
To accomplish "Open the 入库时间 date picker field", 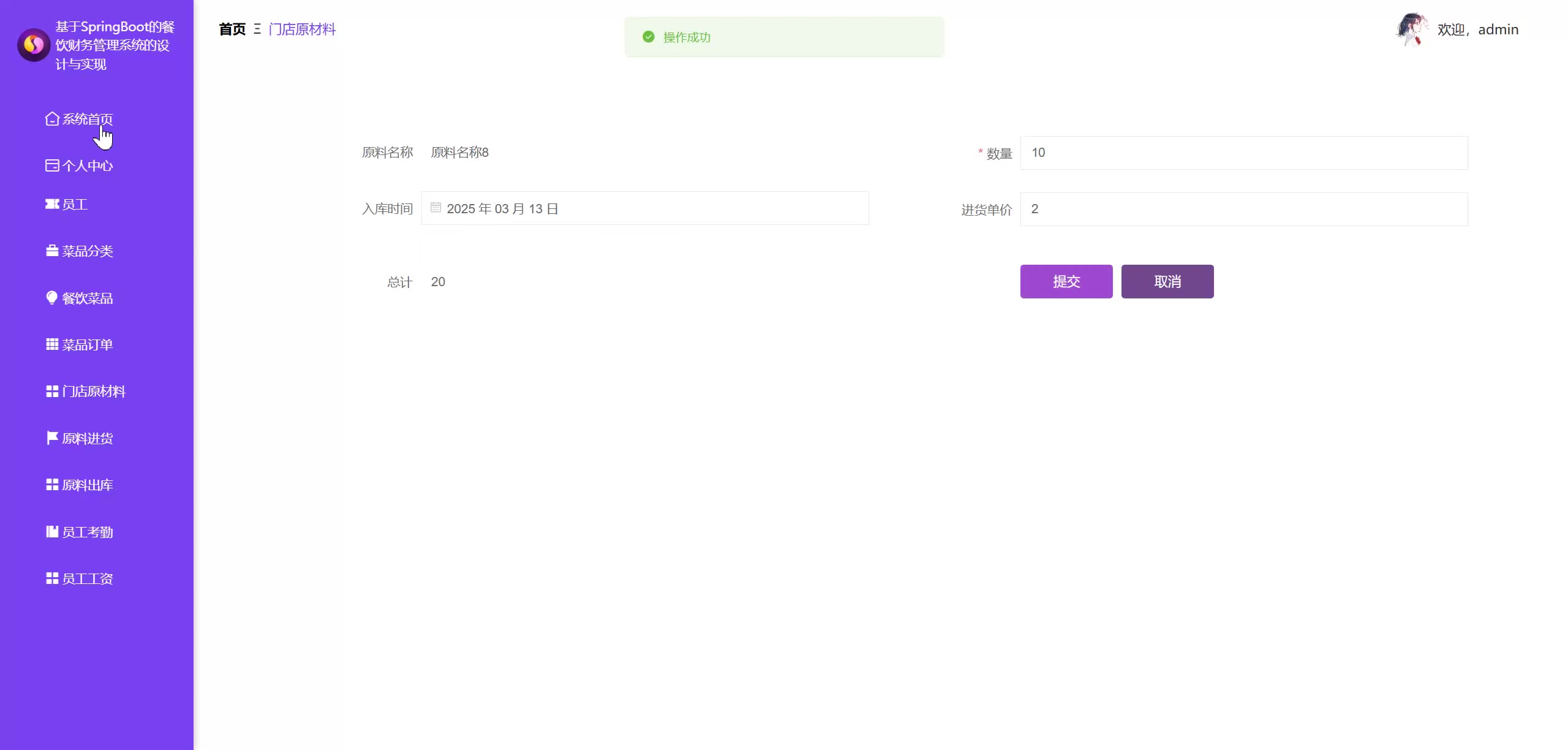I will (644, 208).
